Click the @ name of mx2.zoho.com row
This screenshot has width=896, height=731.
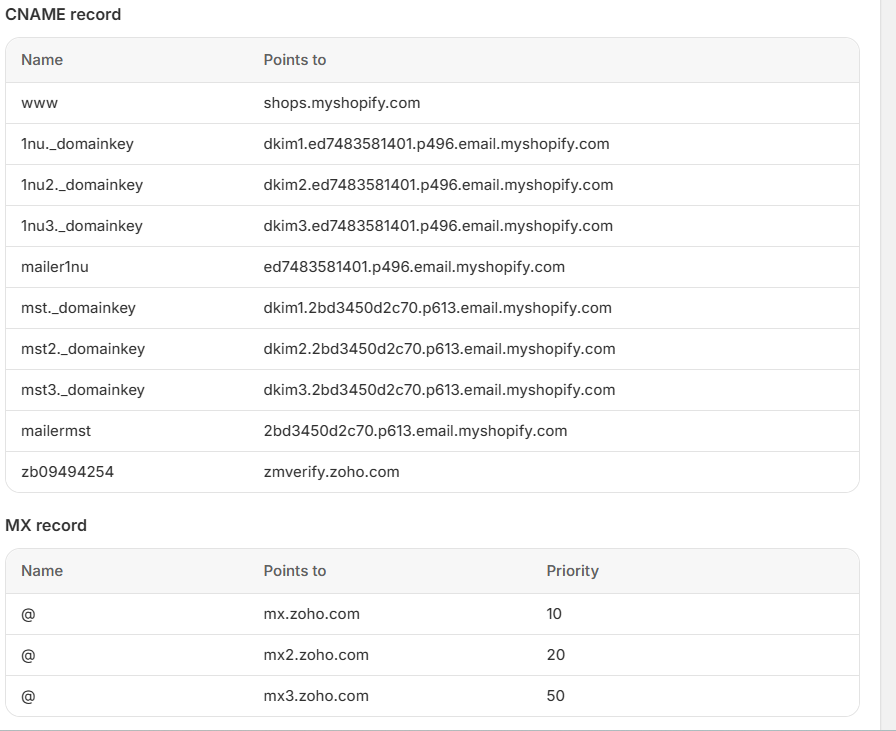pyautogui.click(x=28, y=656)
